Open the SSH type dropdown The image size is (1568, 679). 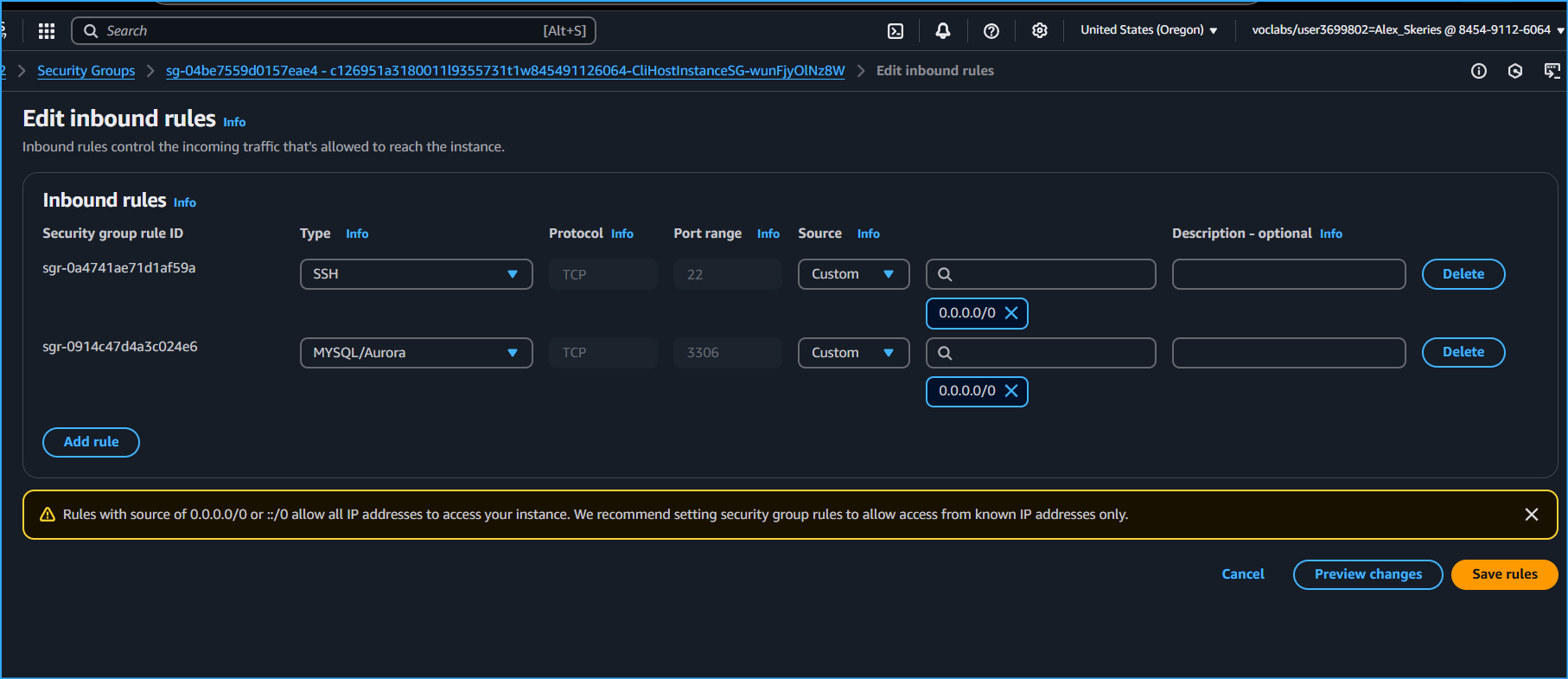(417, 274)
